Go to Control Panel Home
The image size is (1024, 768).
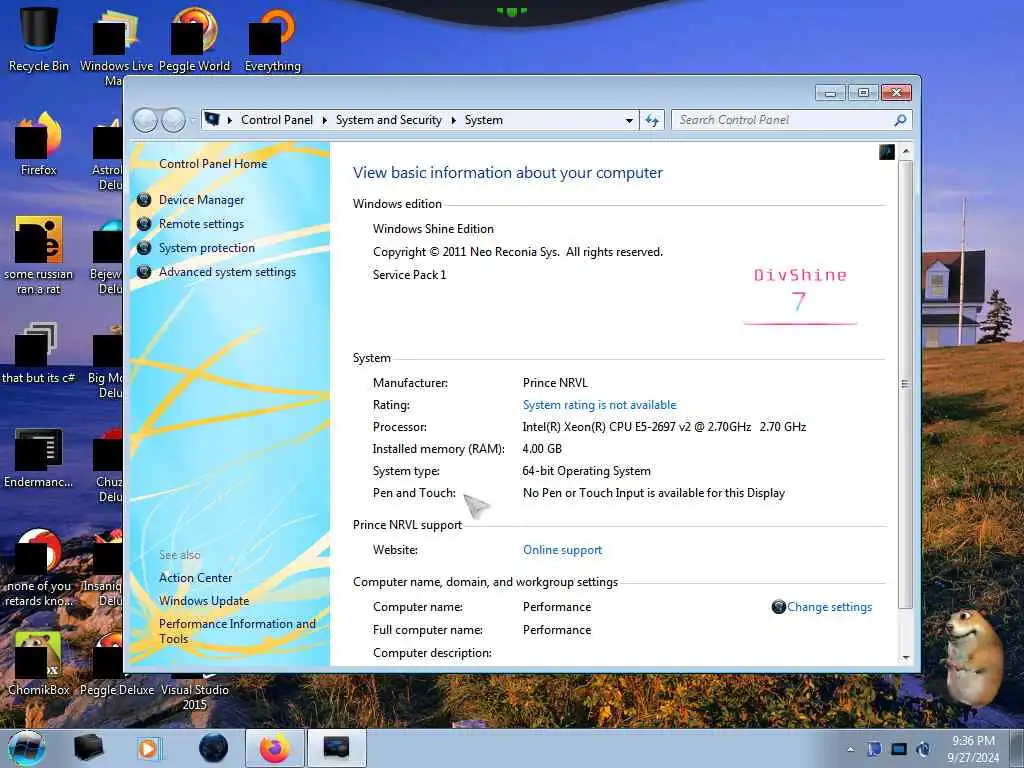[x=213, y=164]
